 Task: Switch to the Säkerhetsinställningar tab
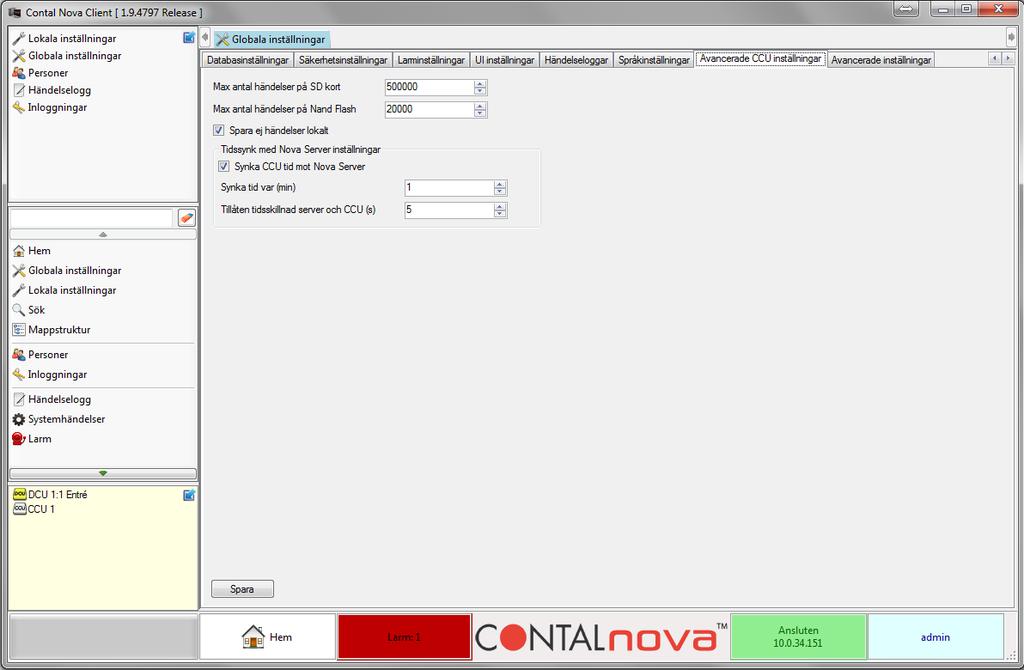(x=343, y=60)
